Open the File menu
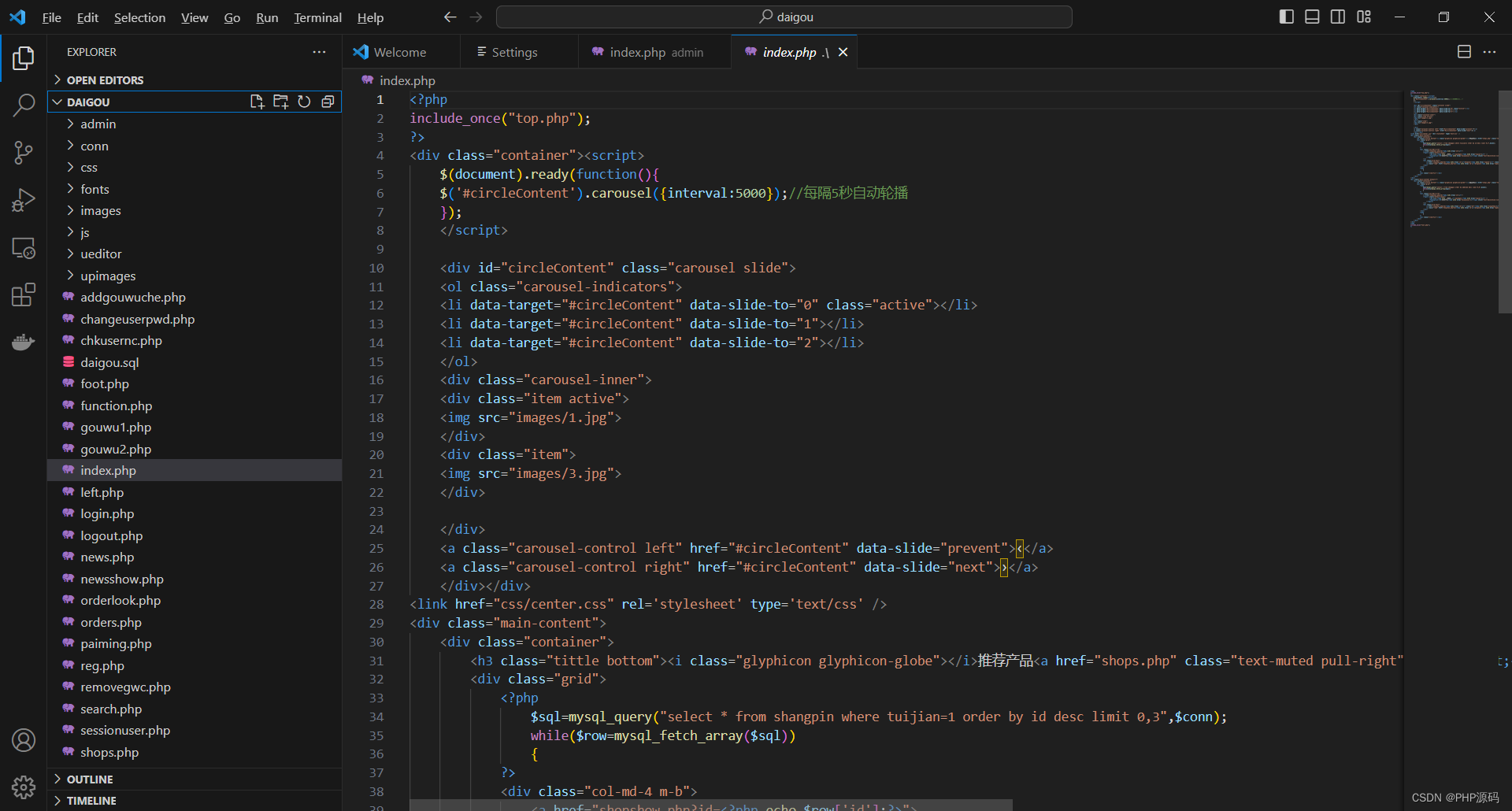This screenshot has width=1512, height=811. pyautogui.click(x=51, y=17)
